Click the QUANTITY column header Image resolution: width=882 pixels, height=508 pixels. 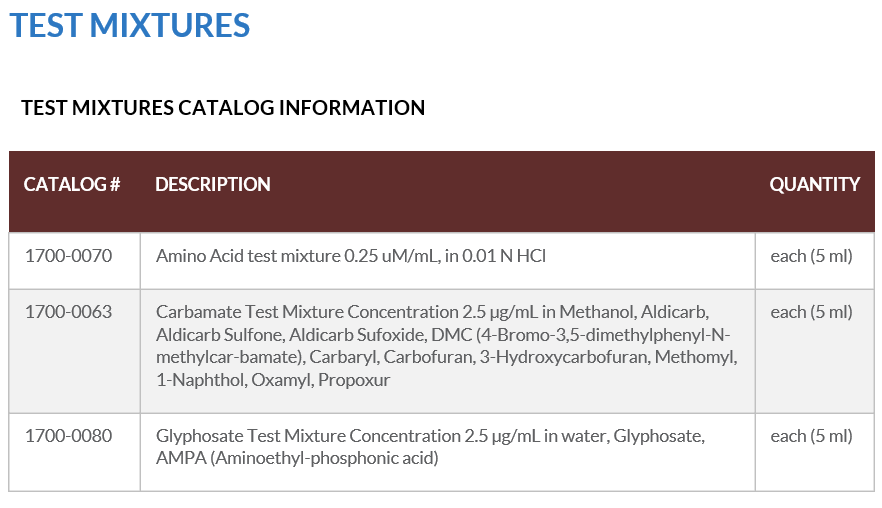pos(814,184)
